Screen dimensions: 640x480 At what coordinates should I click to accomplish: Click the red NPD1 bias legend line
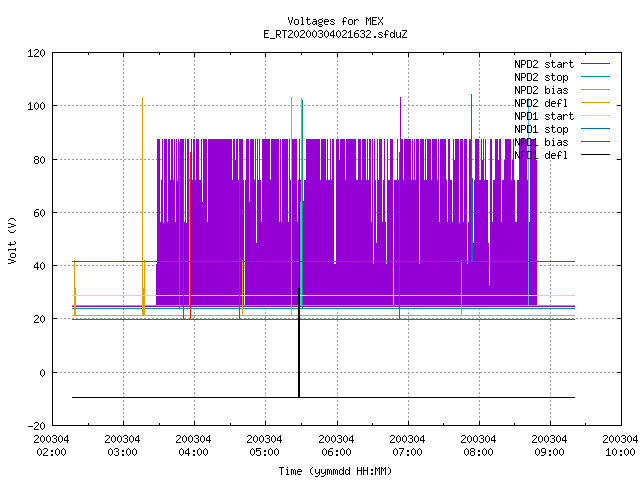pos(595,142)
